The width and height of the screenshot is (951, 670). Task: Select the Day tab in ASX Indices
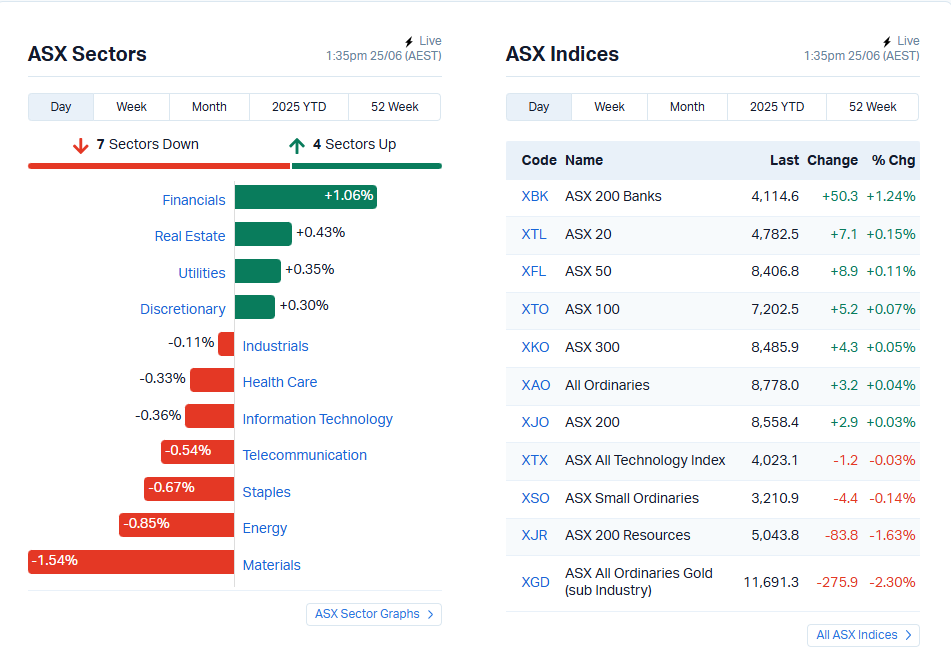point(539,107)
